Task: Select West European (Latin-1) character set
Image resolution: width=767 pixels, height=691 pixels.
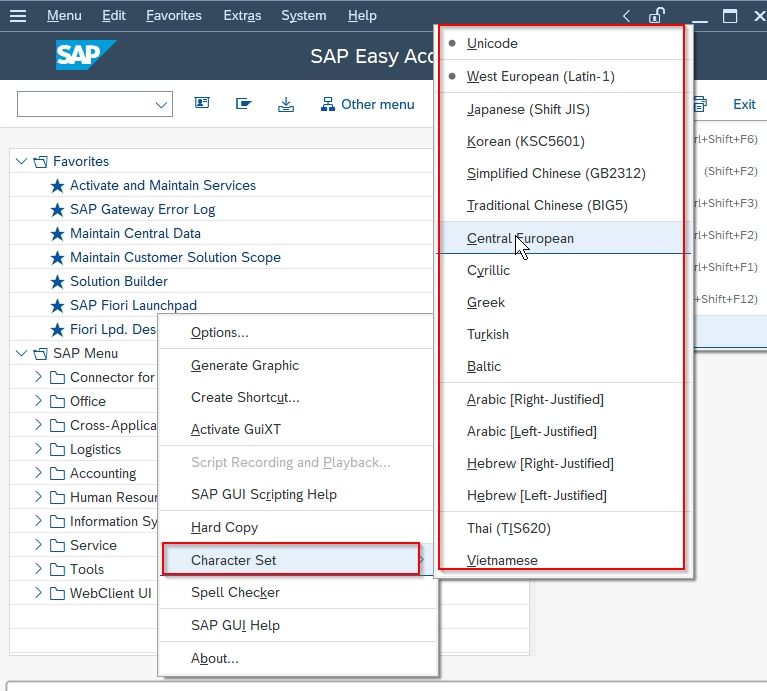Action: click(562, 76)
